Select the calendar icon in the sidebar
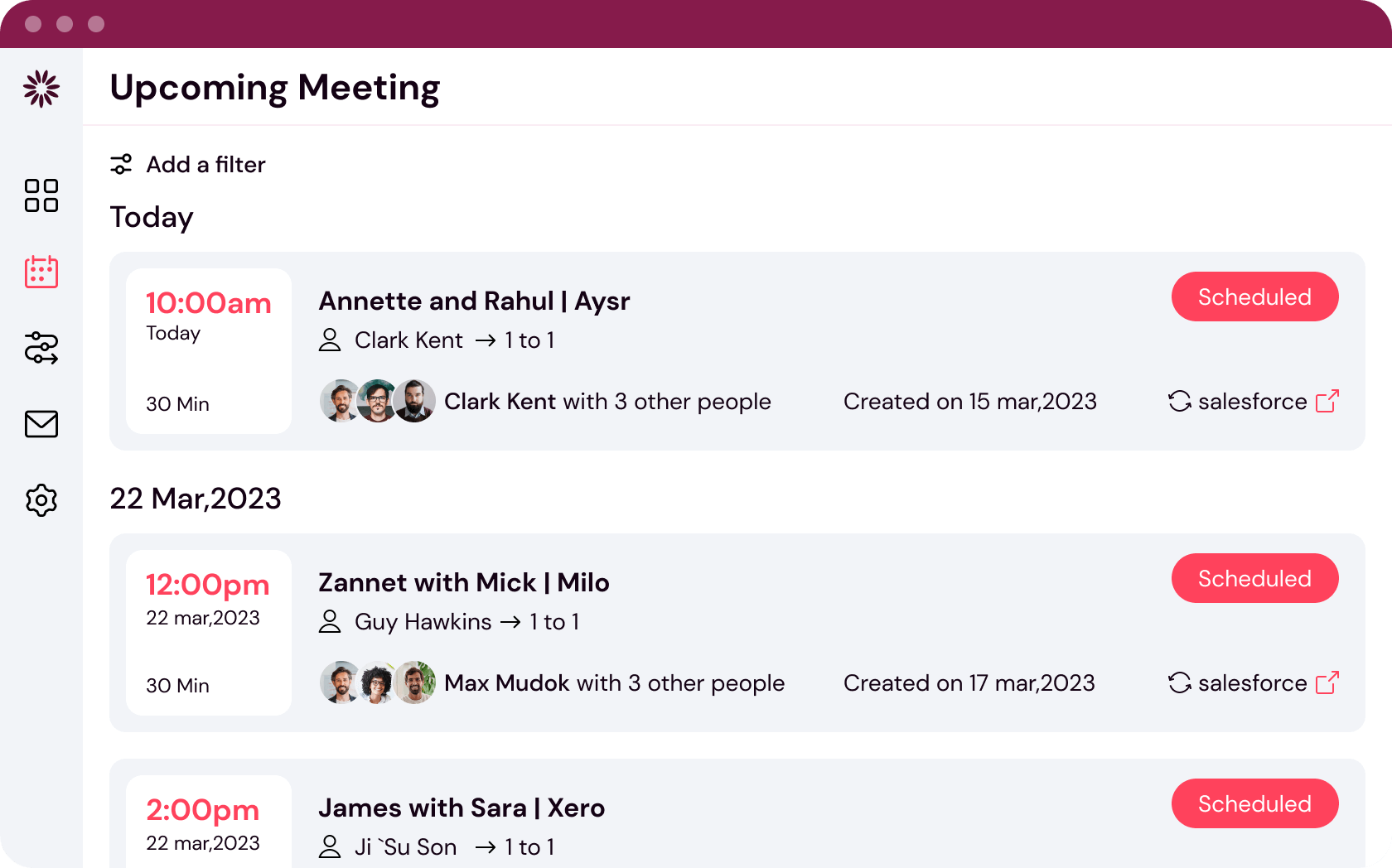This screenshot has width=1392, height=868. (x=41, y=272)
